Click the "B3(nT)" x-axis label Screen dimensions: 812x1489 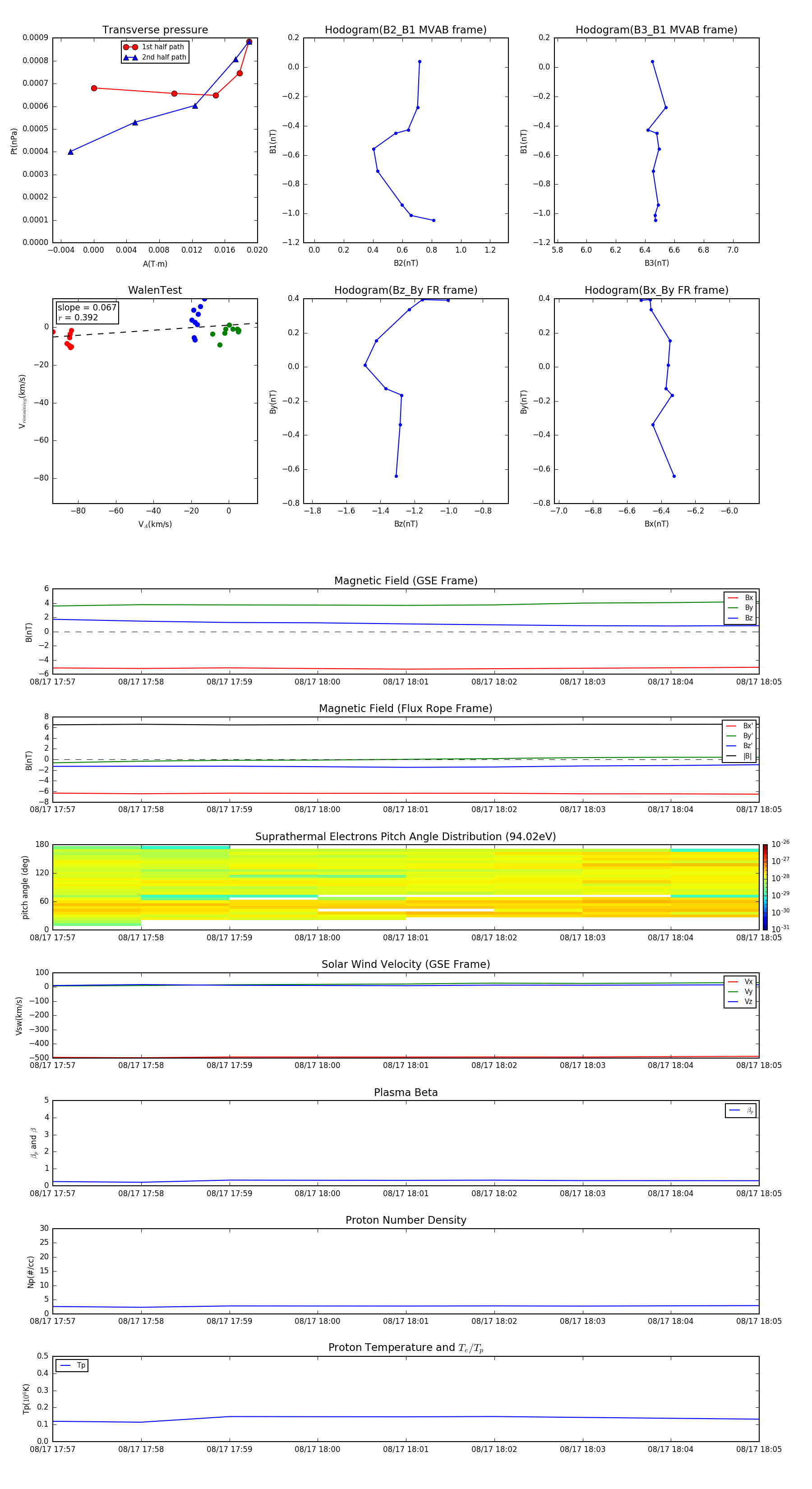click(656, 263)
